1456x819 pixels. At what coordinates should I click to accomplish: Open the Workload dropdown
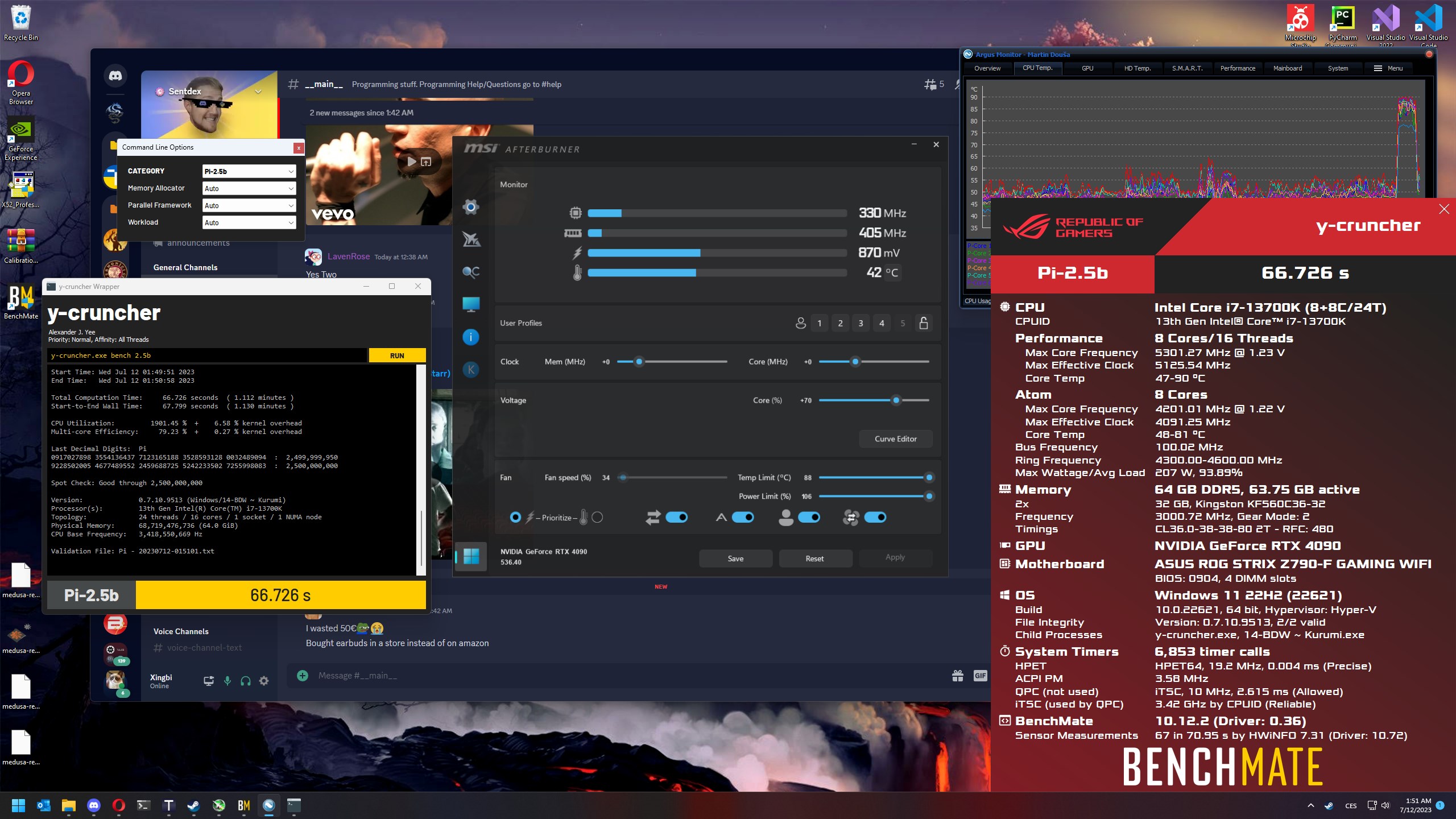[x=249, y=222]
